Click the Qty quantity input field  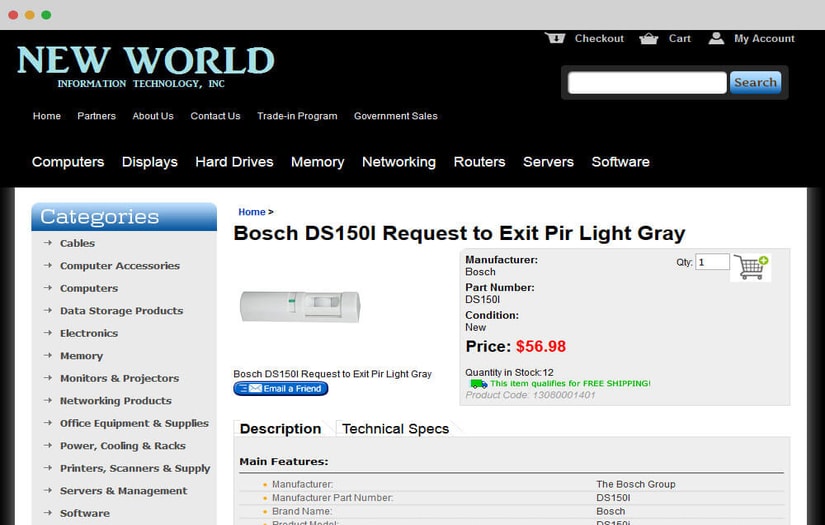pos(712,262)
